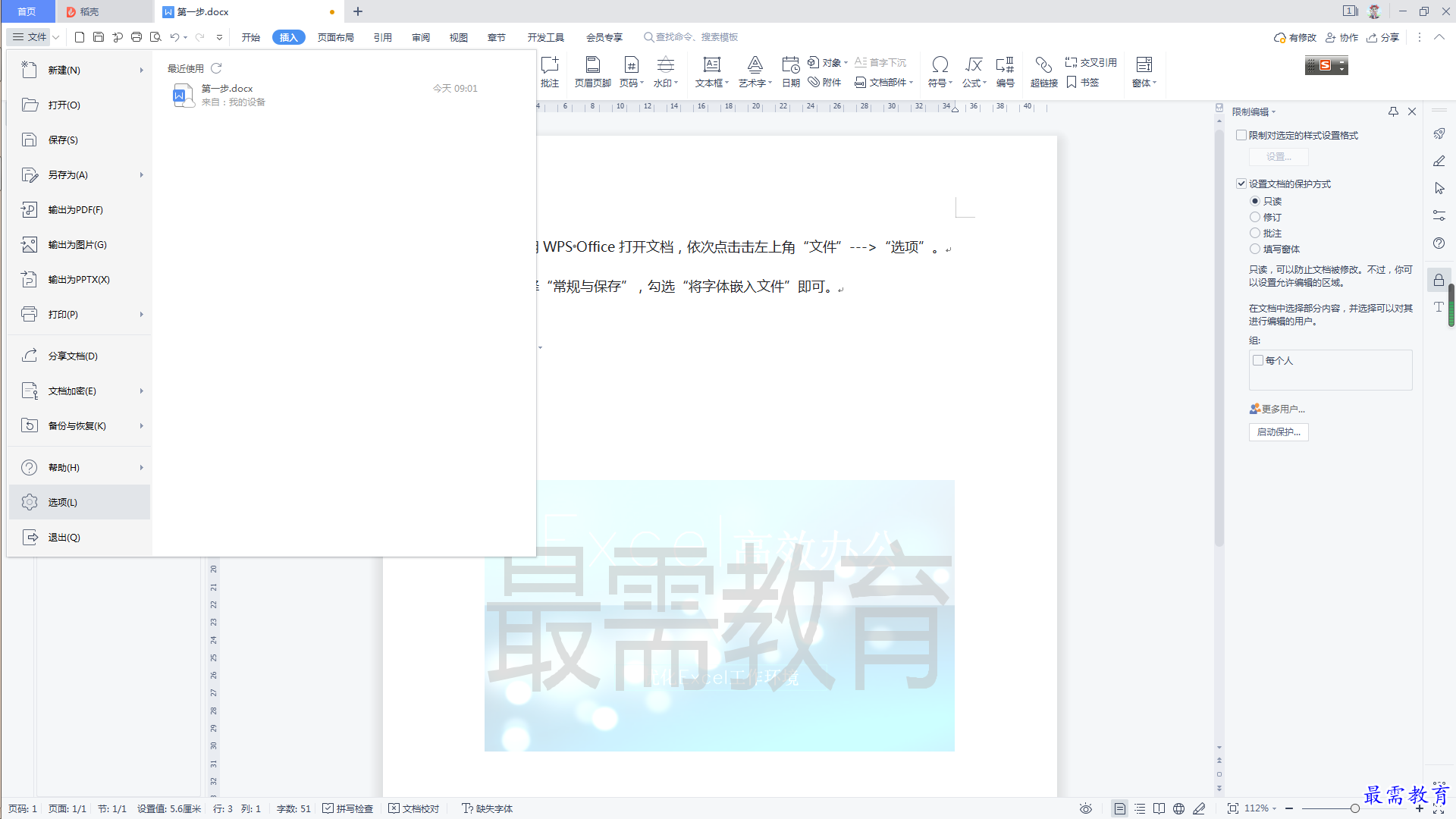
Task: Add a new tab with plus button
Action: [358, 11]
